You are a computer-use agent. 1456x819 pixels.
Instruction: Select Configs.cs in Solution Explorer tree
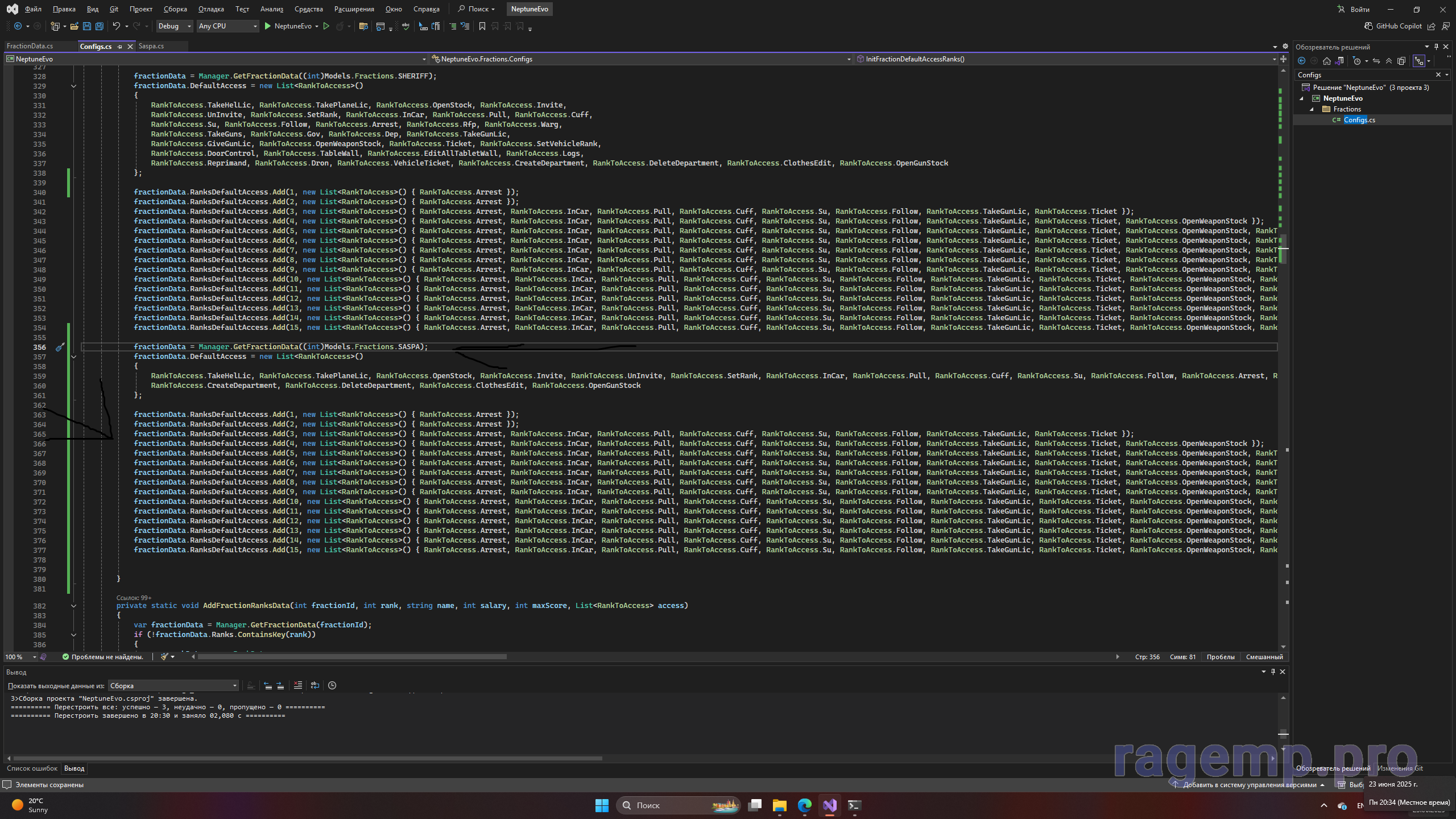1359,120
